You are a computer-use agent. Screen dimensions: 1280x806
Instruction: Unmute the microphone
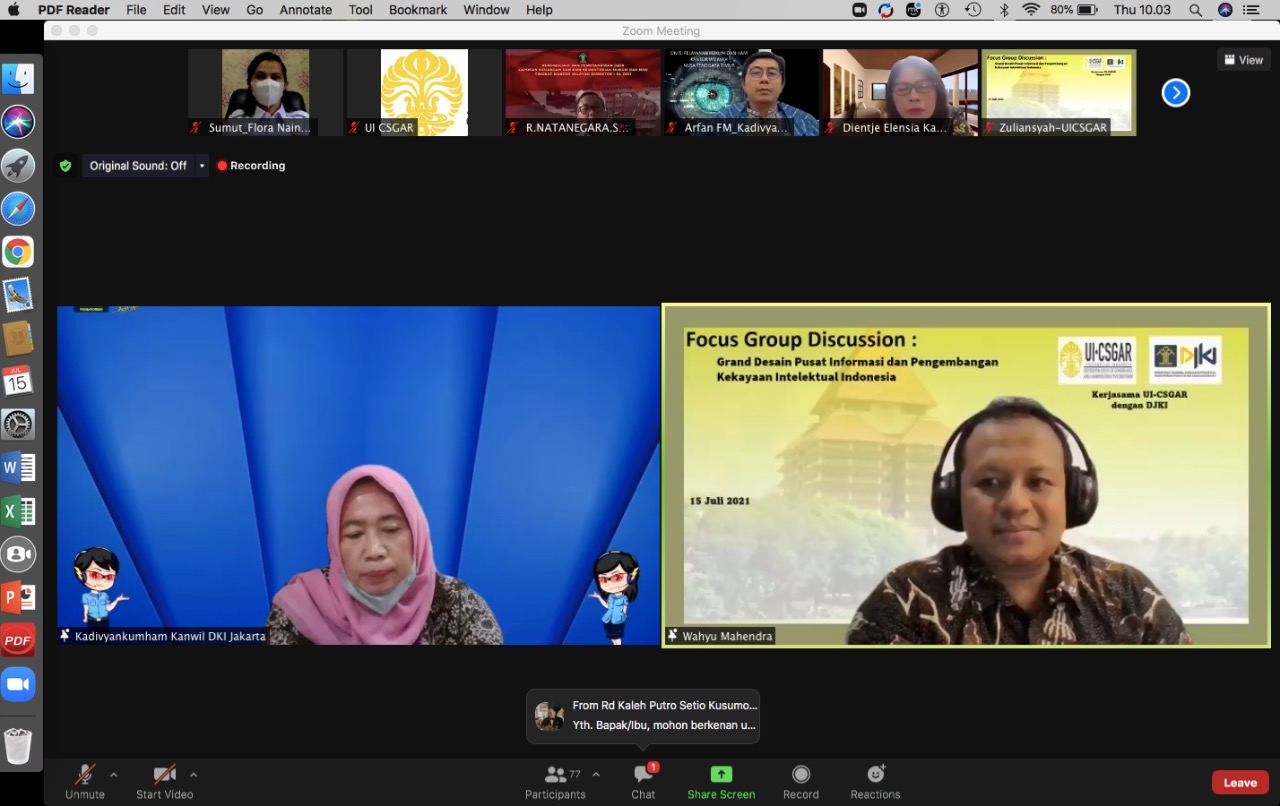(85, 775)
